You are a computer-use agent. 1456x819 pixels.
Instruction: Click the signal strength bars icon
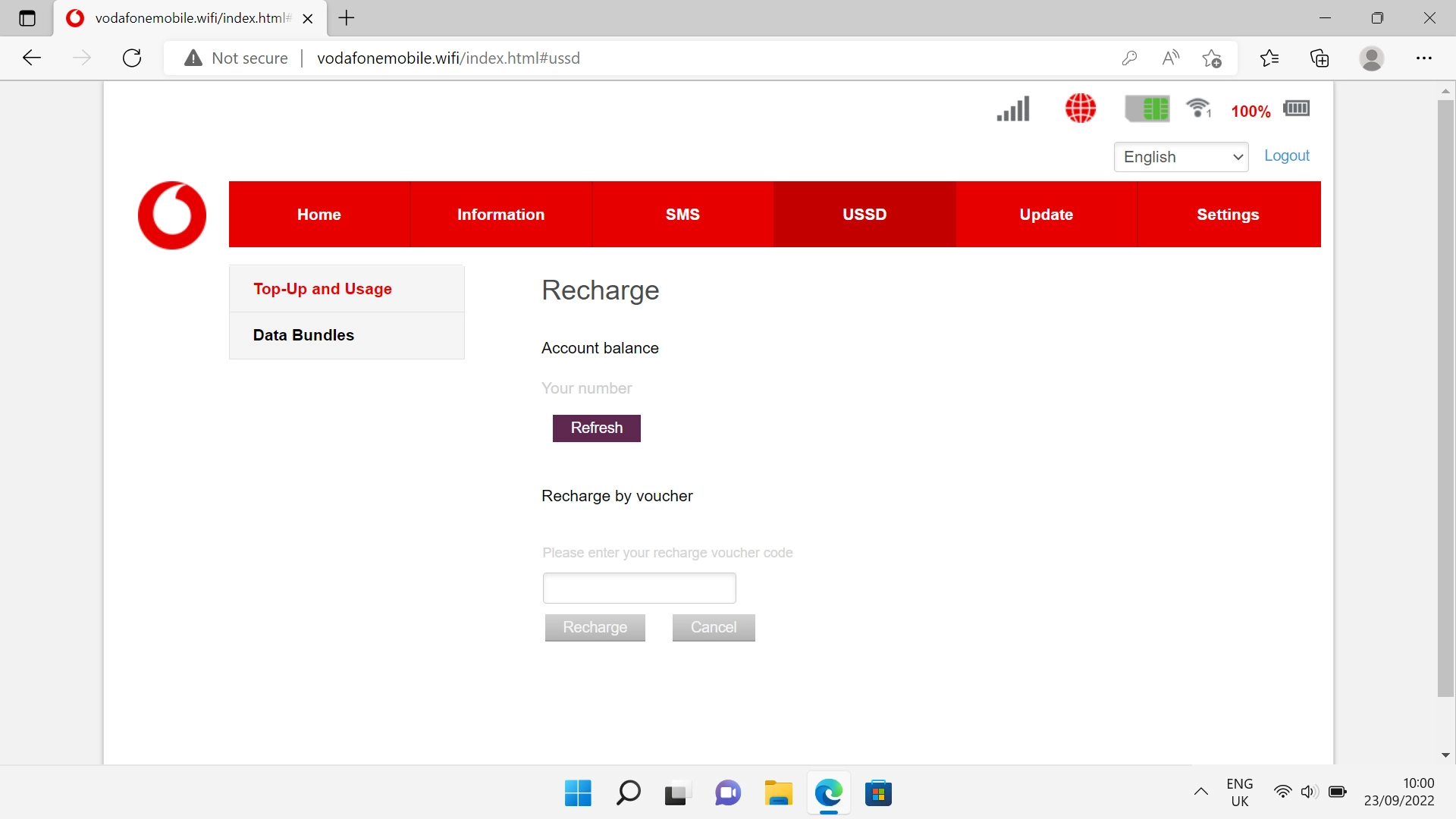coord(1012,108)
